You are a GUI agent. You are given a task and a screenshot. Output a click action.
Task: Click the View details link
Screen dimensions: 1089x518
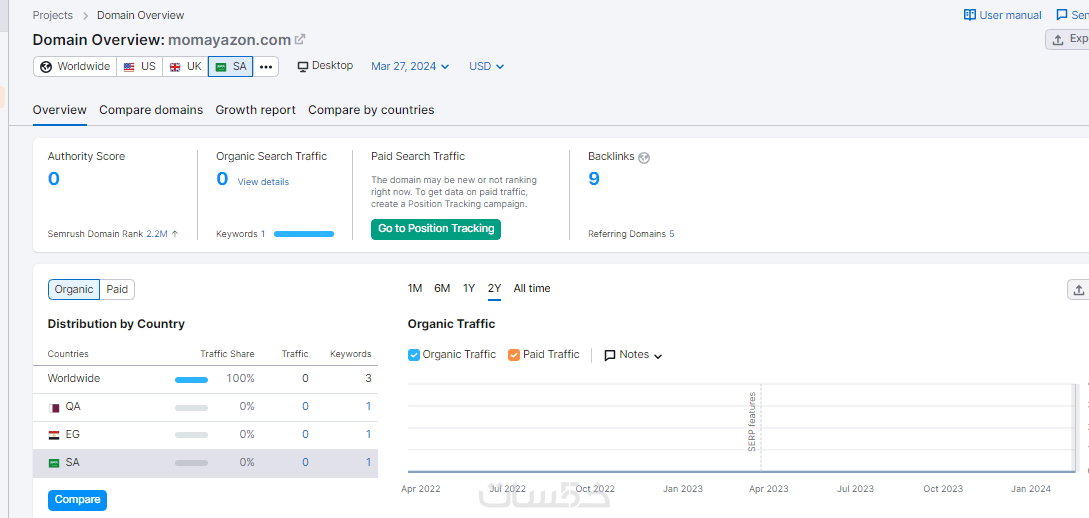coord(263,182)
